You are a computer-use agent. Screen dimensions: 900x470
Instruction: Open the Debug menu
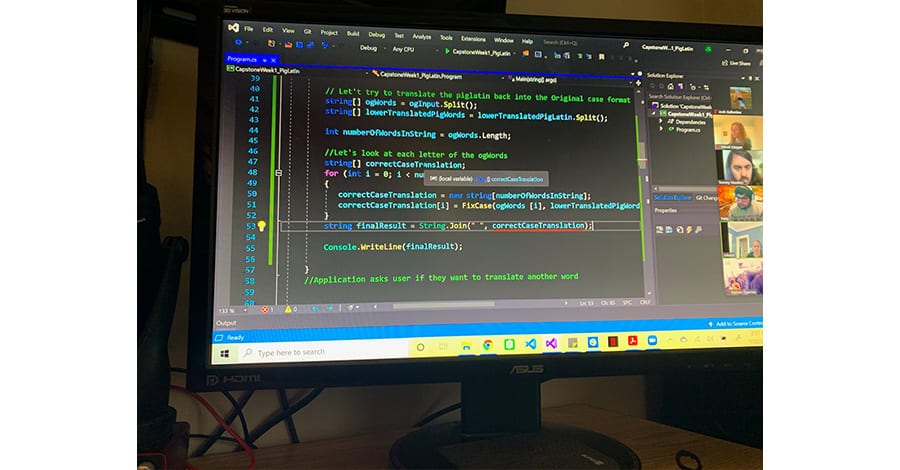(x=377, y=35)
